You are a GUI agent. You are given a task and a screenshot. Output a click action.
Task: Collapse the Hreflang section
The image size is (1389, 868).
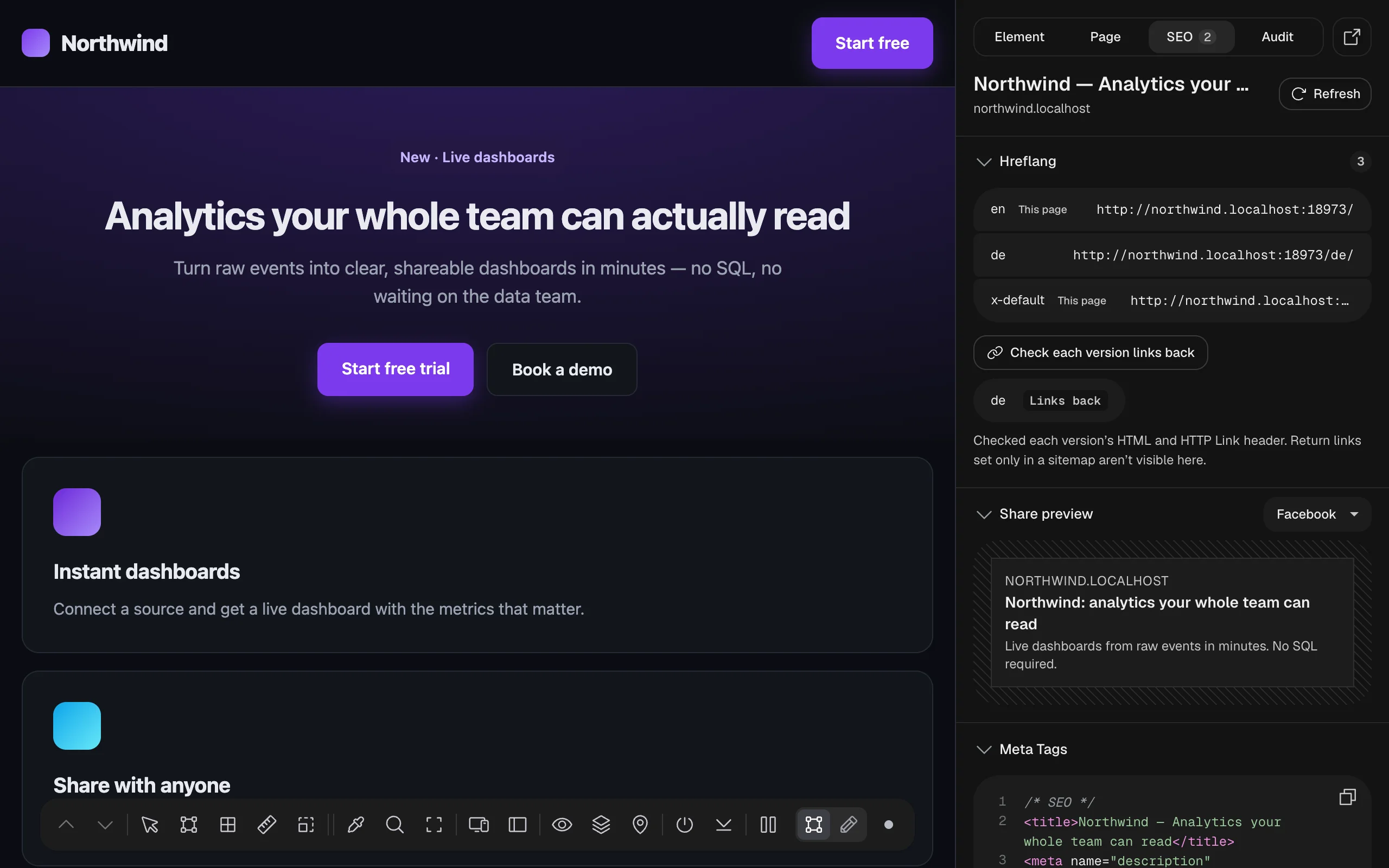984,162
